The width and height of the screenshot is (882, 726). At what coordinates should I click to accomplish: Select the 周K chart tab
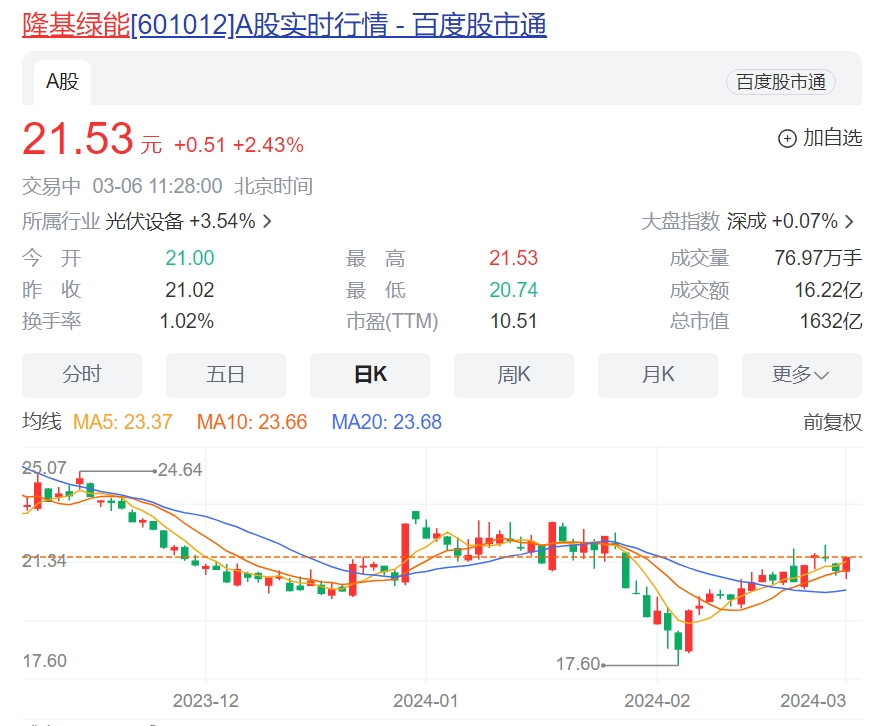point(514,375)
